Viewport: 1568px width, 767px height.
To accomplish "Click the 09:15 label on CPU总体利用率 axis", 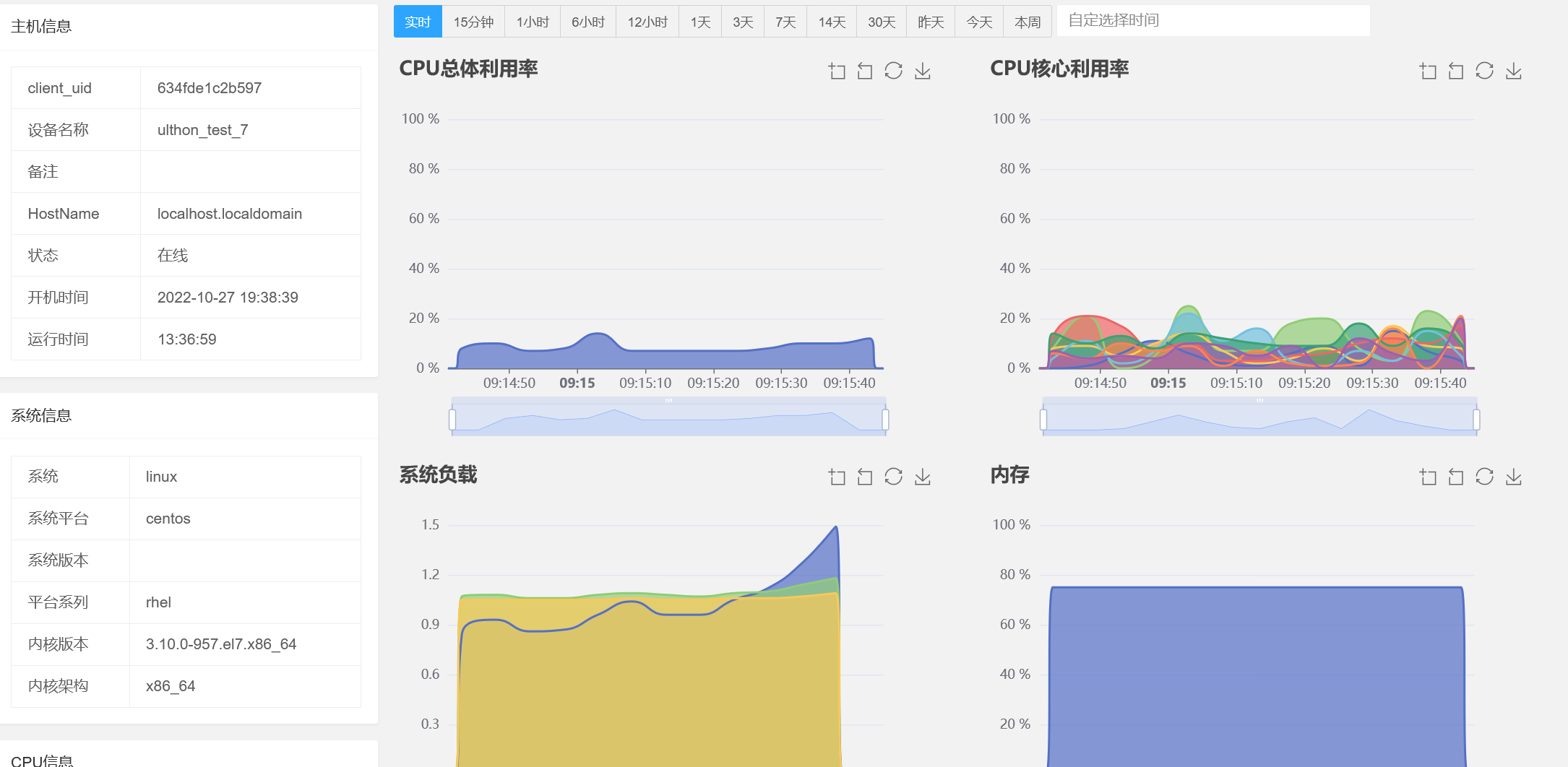I will pos(577,383).
